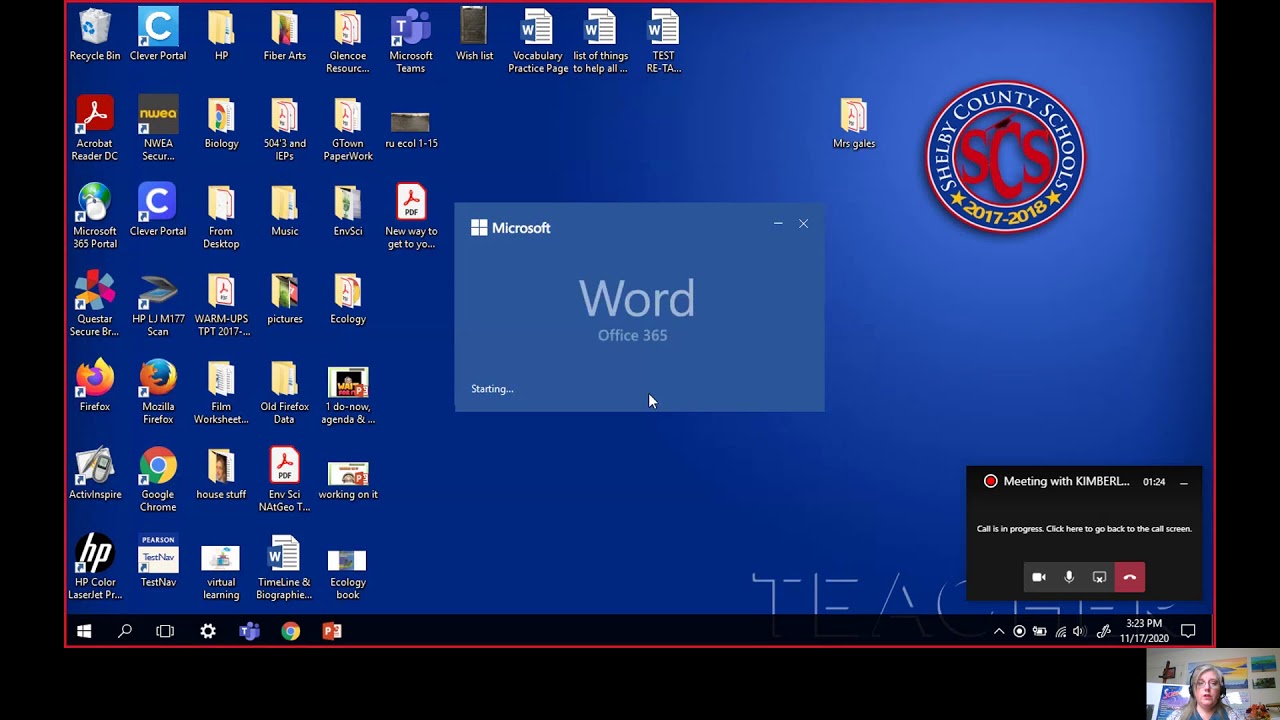Open the GTown PaperWork folder
The width and height of the screenshot is (1280, 720).
(x=348, y=129)
